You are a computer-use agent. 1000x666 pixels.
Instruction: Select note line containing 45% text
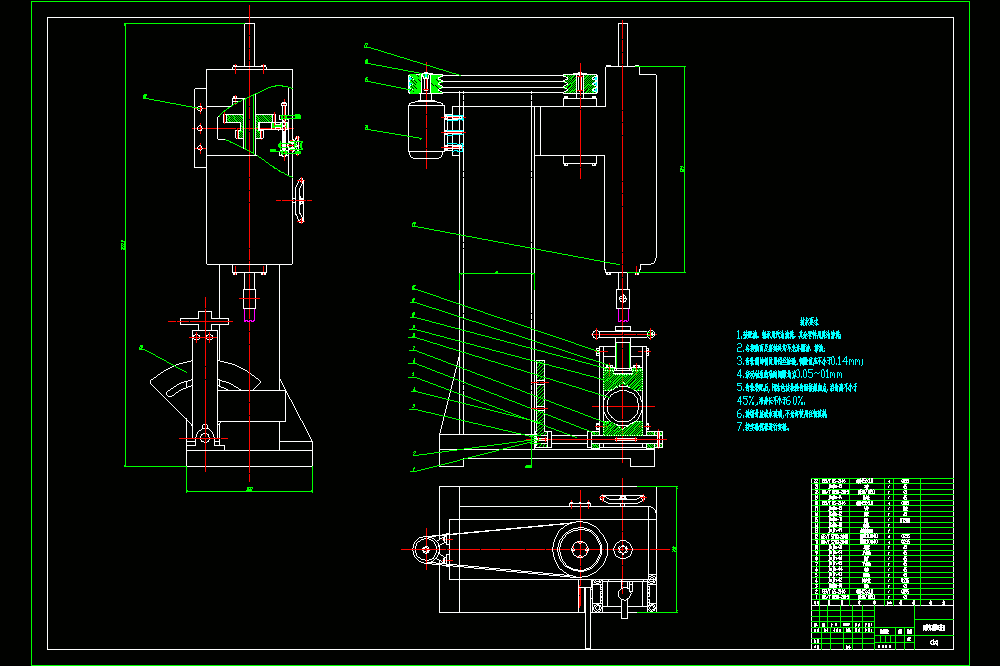[x=770, y=401]
